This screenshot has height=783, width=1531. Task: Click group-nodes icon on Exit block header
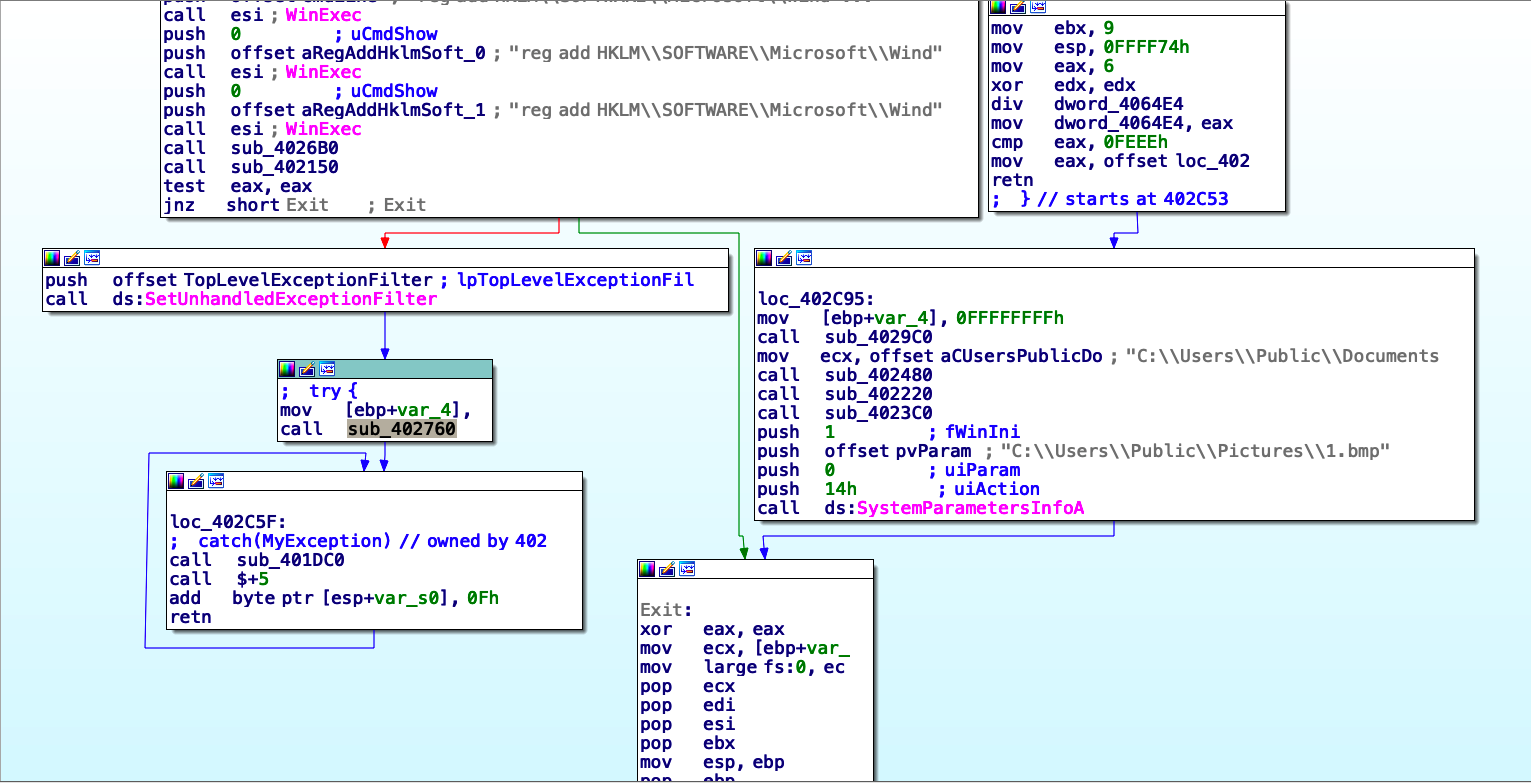(686, 569)
